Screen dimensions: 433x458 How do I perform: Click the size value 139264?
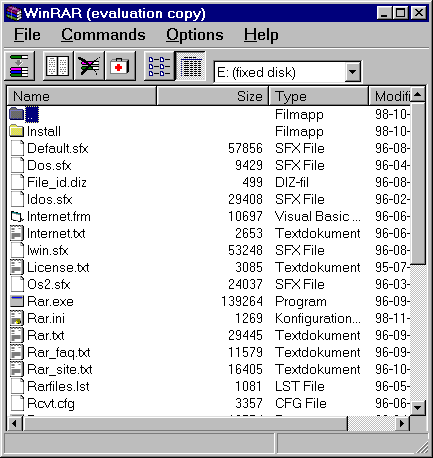(x=242, y=301)
